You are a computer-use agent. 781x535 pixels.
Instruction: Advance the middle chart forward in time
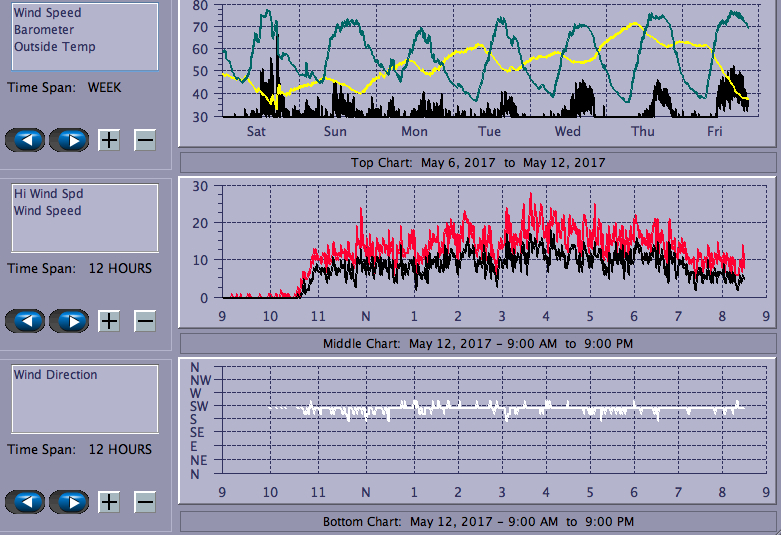[68, 321]
